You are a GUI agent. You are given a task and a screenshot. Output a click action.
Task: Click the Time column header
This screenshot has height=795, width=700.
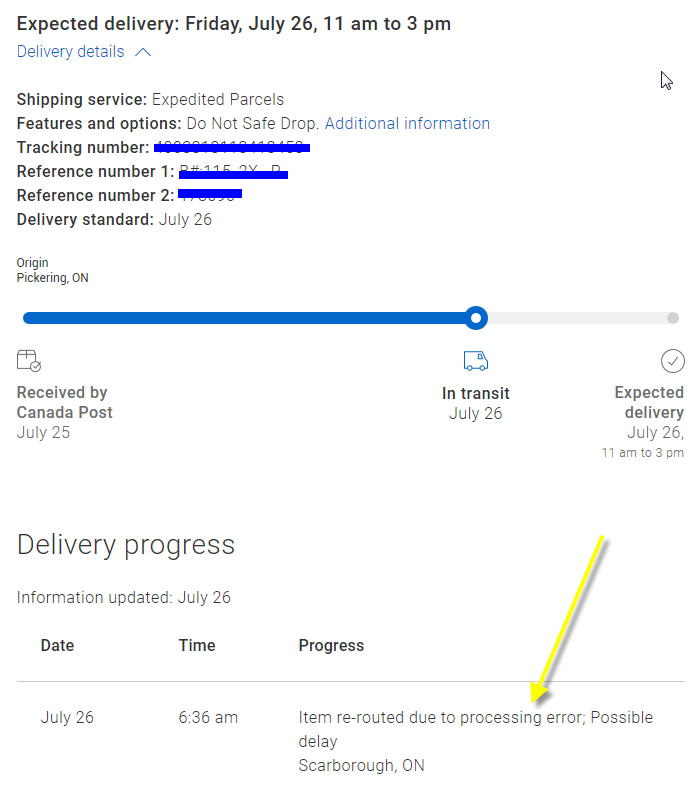pyautogui.click(x=196, y=645)
